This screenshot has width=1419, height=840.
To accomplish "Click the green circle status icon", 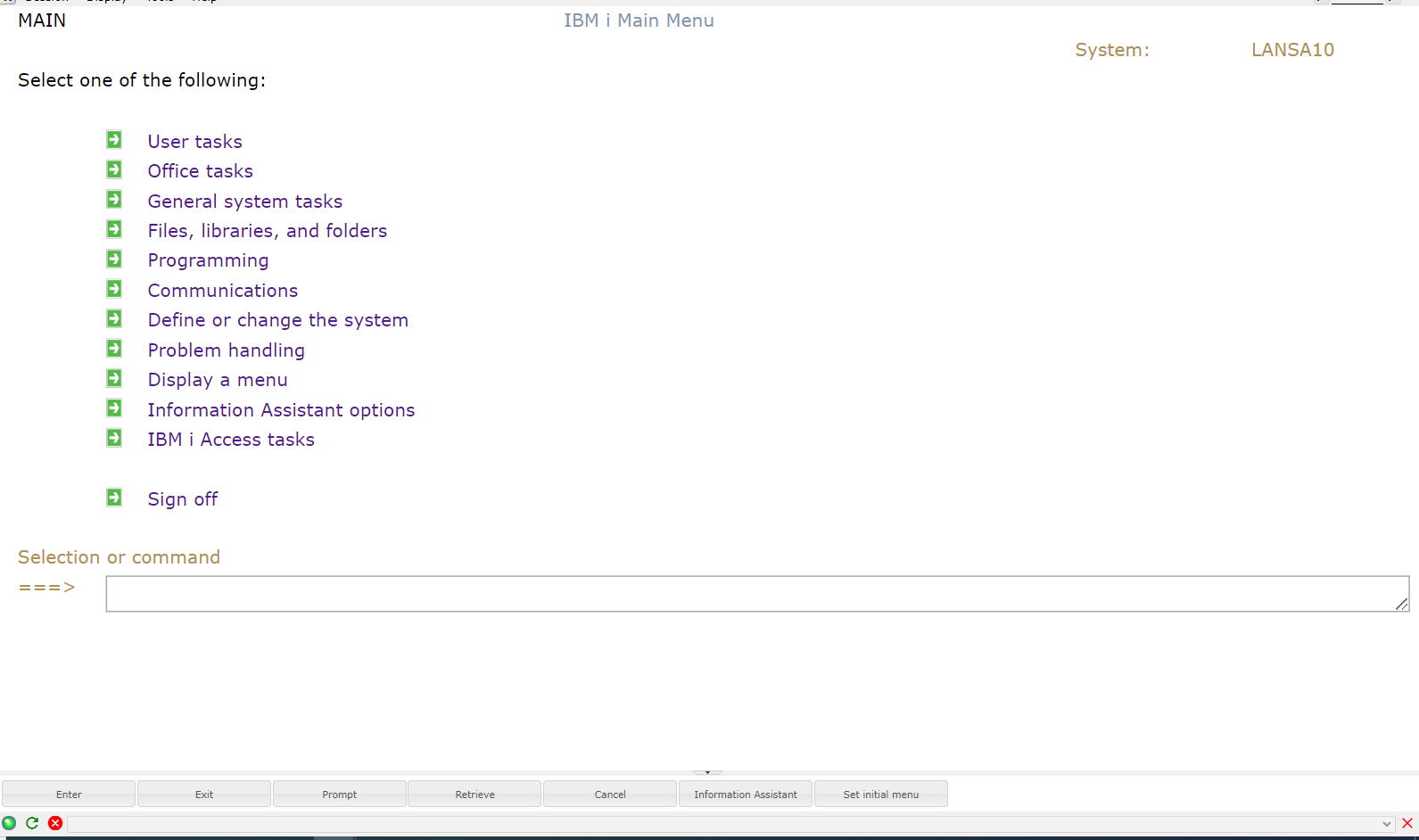I will (9, 823).
